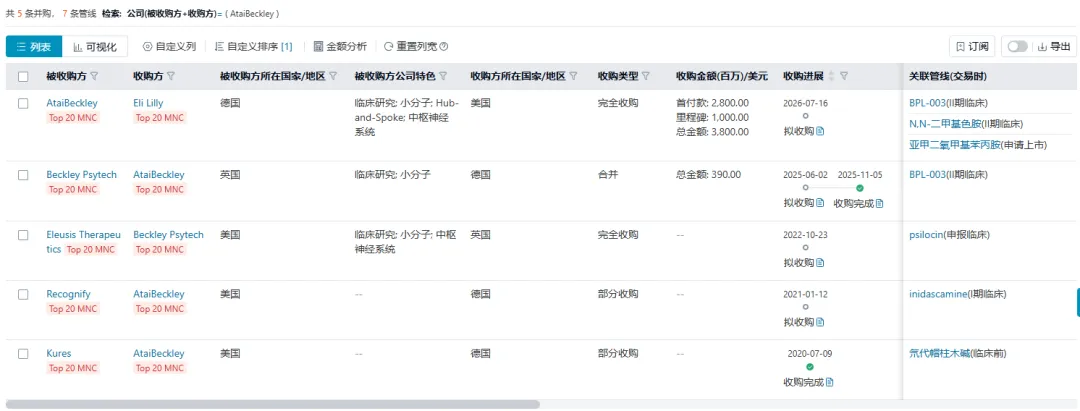
Task: Open BPL-003 pipeline link in Eli Lilly row
Action: tap(927, 103)
